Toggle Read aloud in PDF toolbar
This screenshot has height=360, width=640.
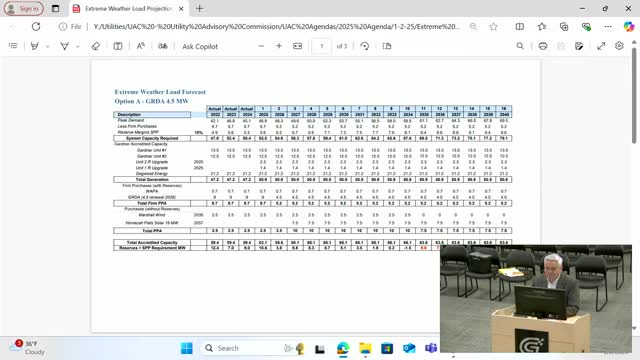(140, 46)
